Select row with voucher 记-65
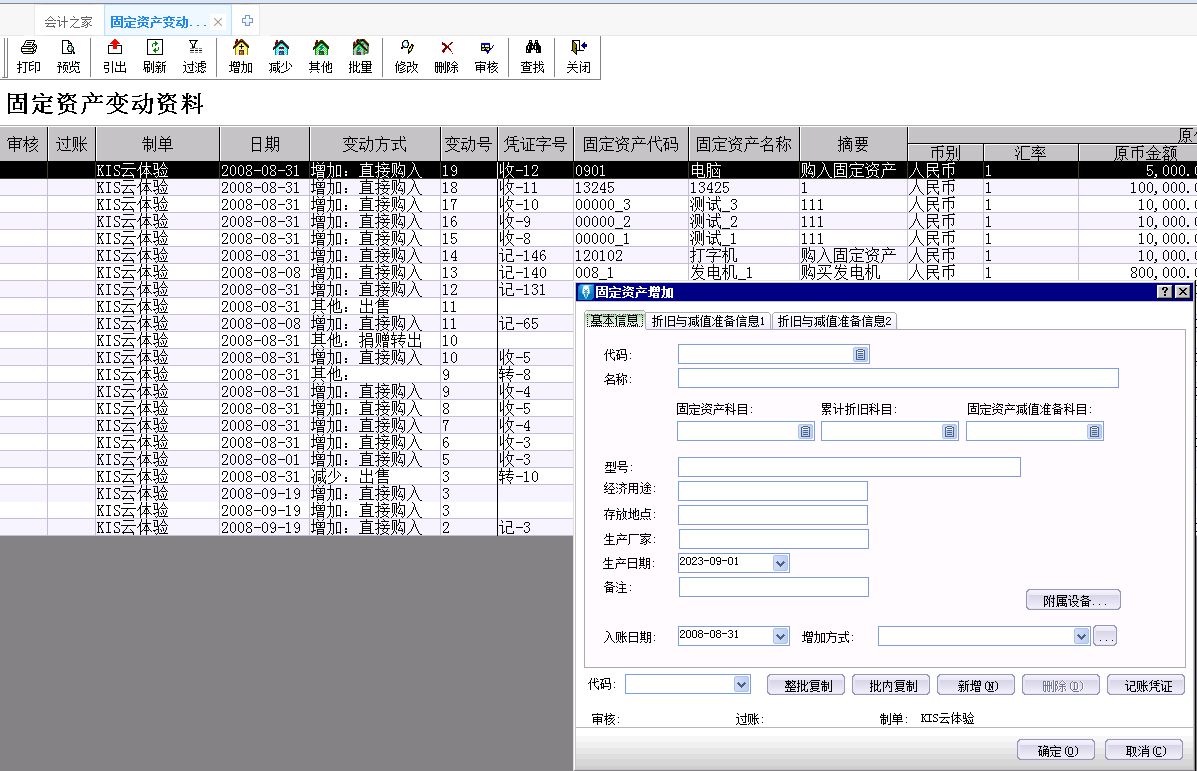Image resolution: width=1197 pixels, height=771 pixels. pos(286,324)
